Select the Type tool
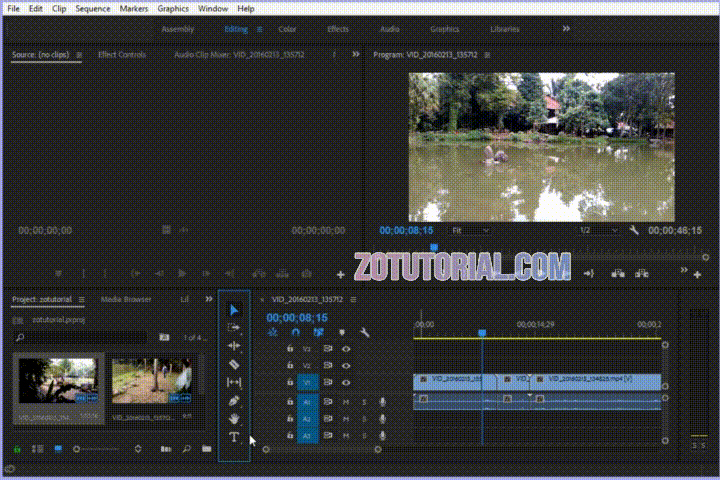Viewport: 720px width, 480px height. click(234, 437)
